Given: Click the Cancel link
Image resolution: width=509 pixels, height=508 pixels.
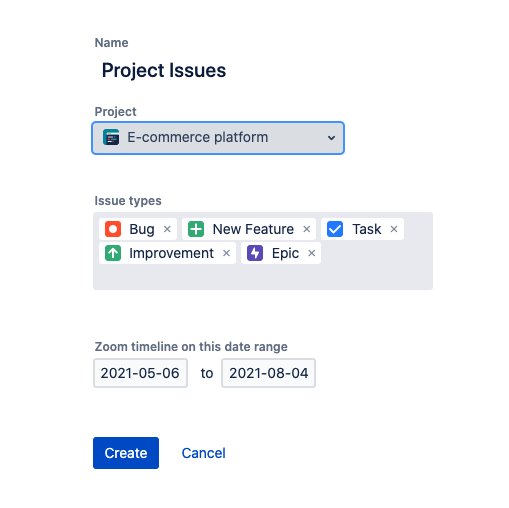Looking at the screenshot, I should point(204,453).
